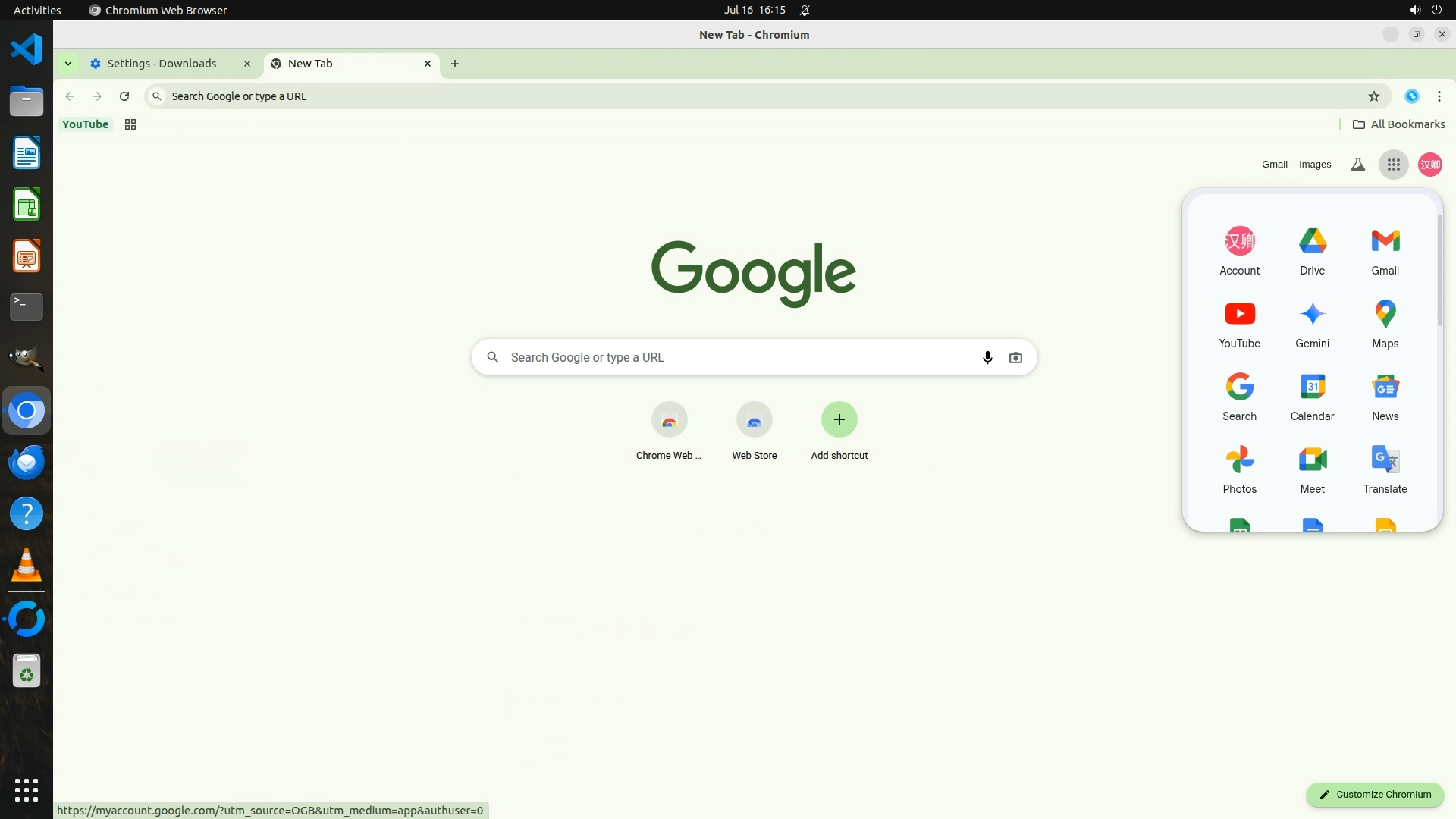Open Chromium three-dot menu

click(1439, 96)
